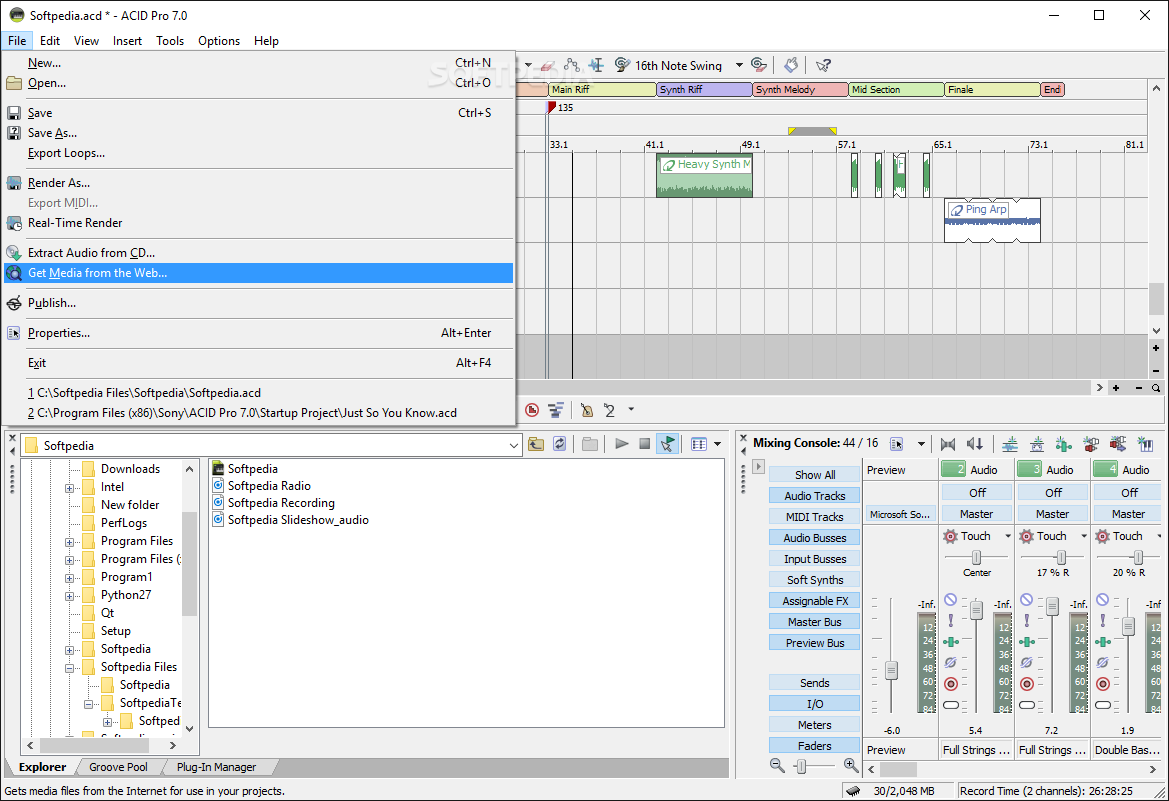Click Insert Soft Synth icon
Viewport: 1169px width, 801px height.
(1145, 445)
